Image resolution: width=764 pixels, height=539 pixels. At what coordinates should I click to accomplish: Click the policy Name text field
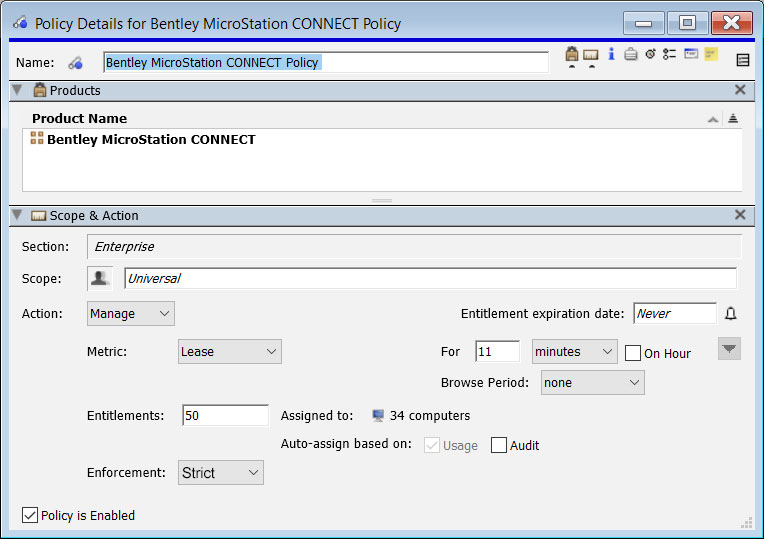(x=326, y=62)
